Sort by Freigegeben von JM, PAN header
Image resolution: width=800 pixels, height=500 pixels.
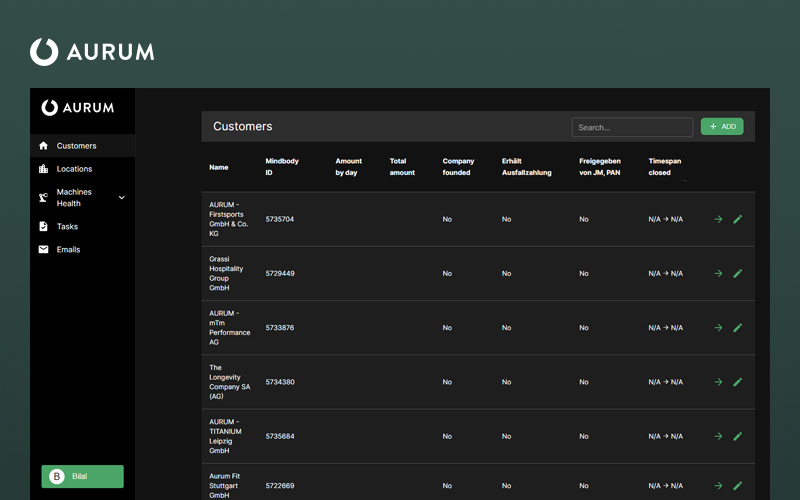tap(600, 167)
